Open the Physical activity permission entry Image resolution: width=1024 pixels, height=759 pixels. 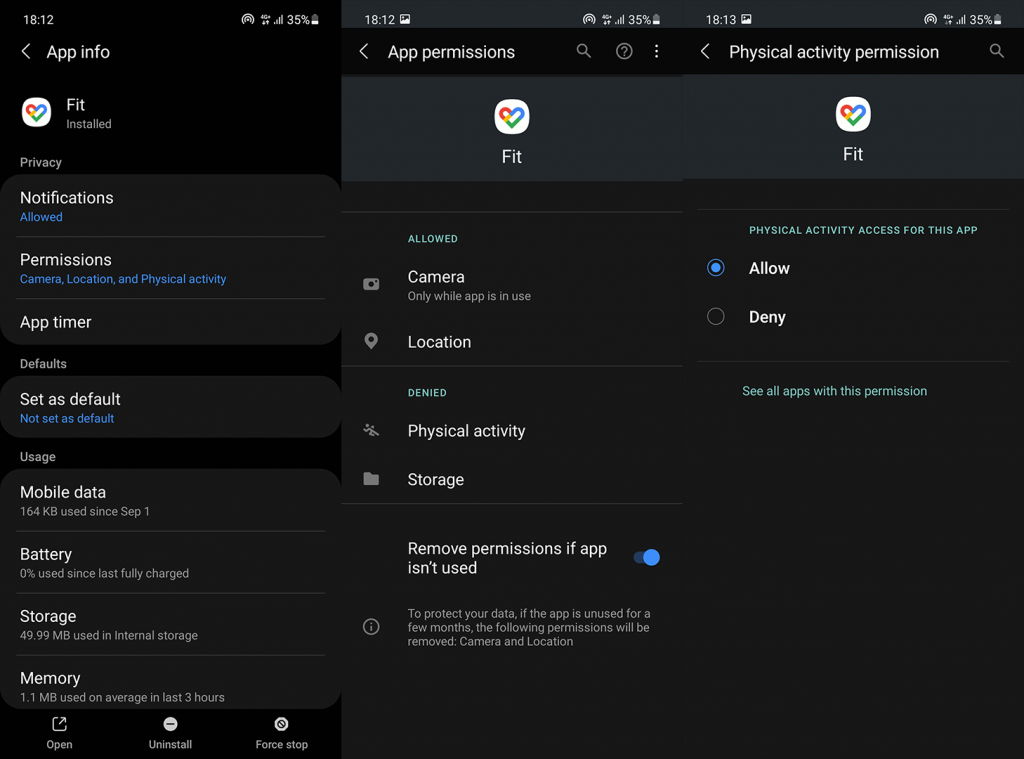coord(512,430)
